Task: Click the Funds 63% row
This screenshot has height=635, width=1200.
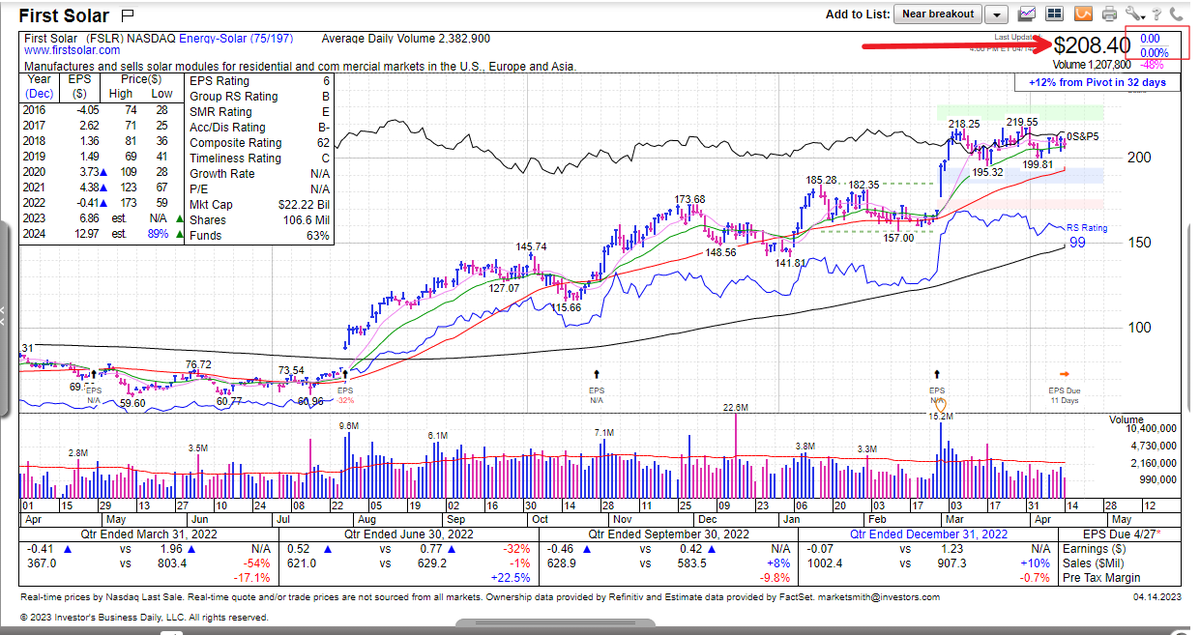Action: click(x=260, y=235)
